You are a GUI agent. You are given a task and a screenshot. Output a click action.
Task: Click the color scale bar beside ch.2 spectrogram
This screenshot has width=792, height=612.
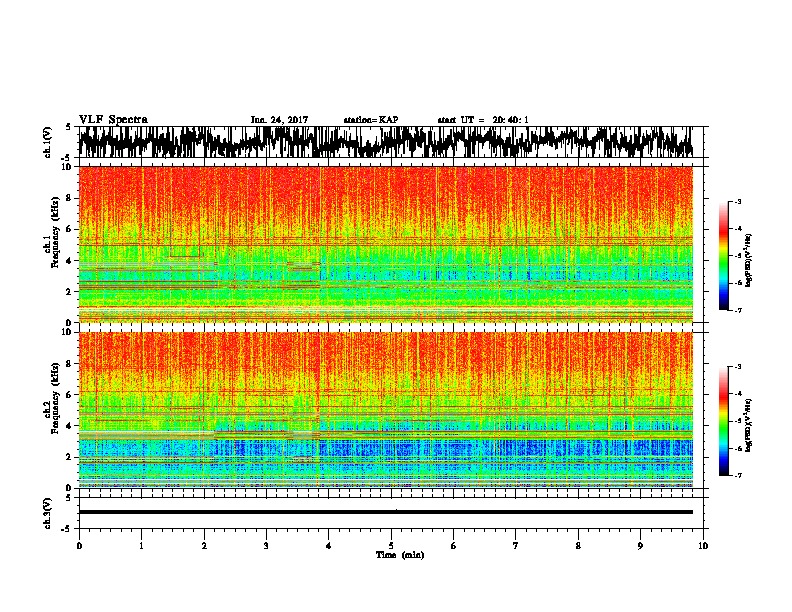tap(723, 421)
